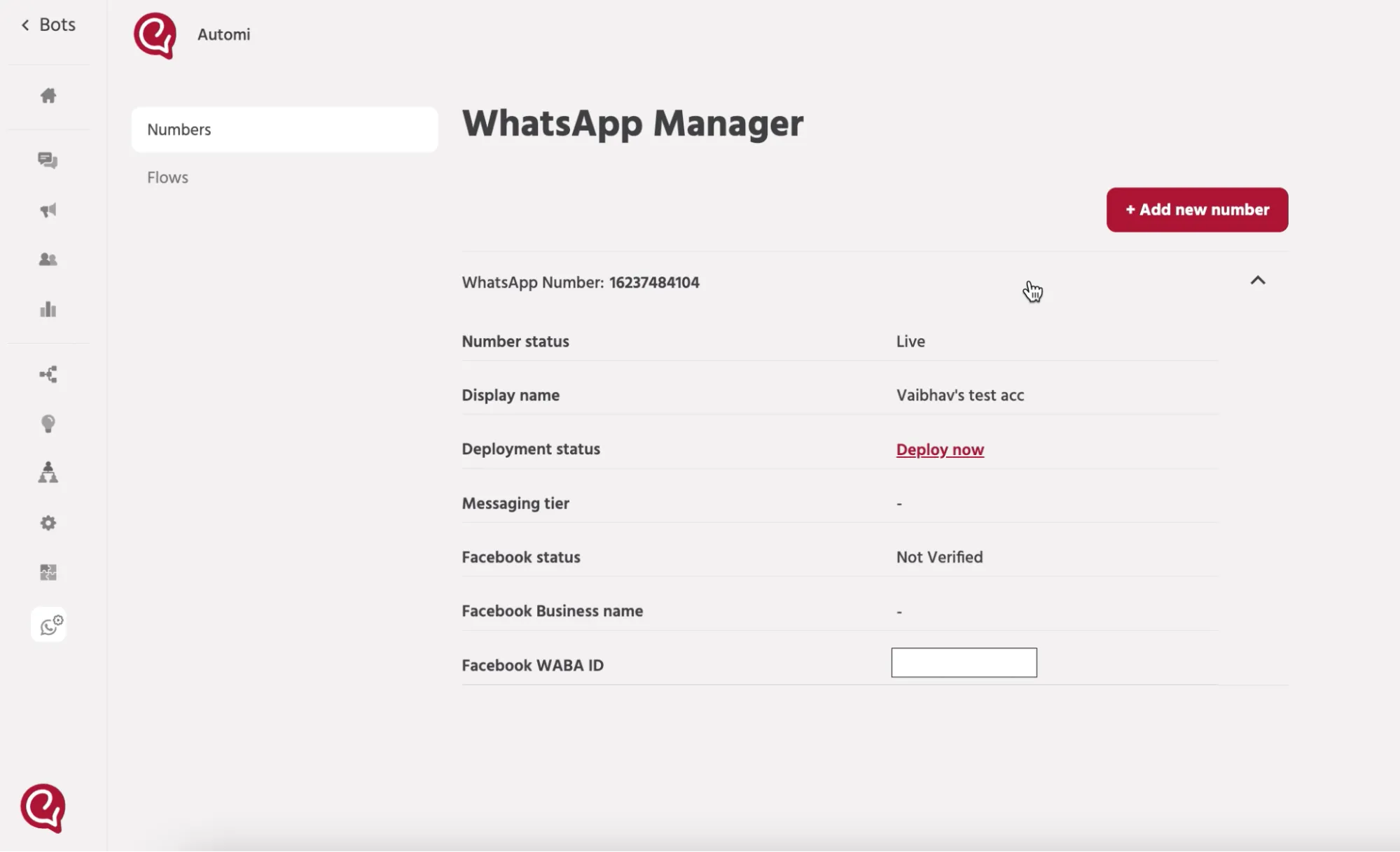The height and width of the screenshot is (852, 1400).
Task: Click the bottom-left brand logo icon
Action: coord(43,808)
